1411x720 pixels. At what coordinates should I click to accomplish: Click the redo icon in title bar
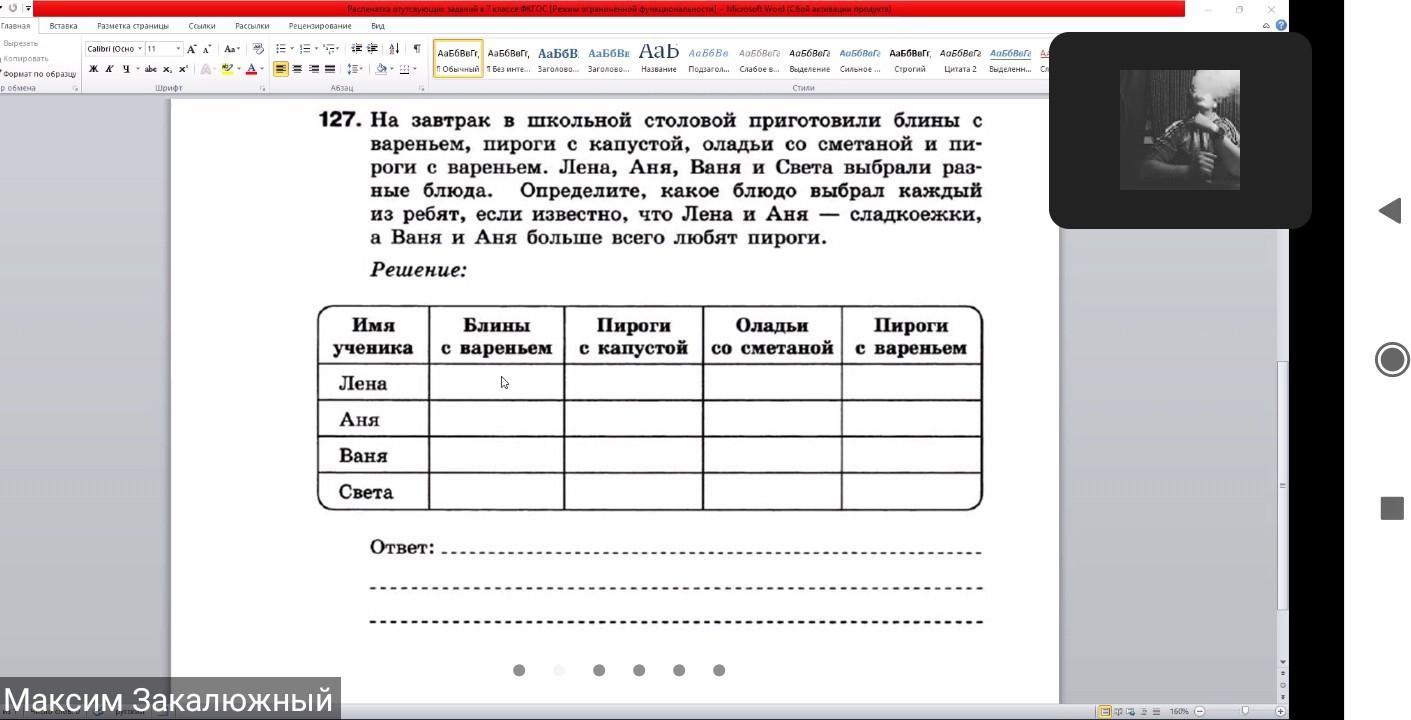pos(13,8)
